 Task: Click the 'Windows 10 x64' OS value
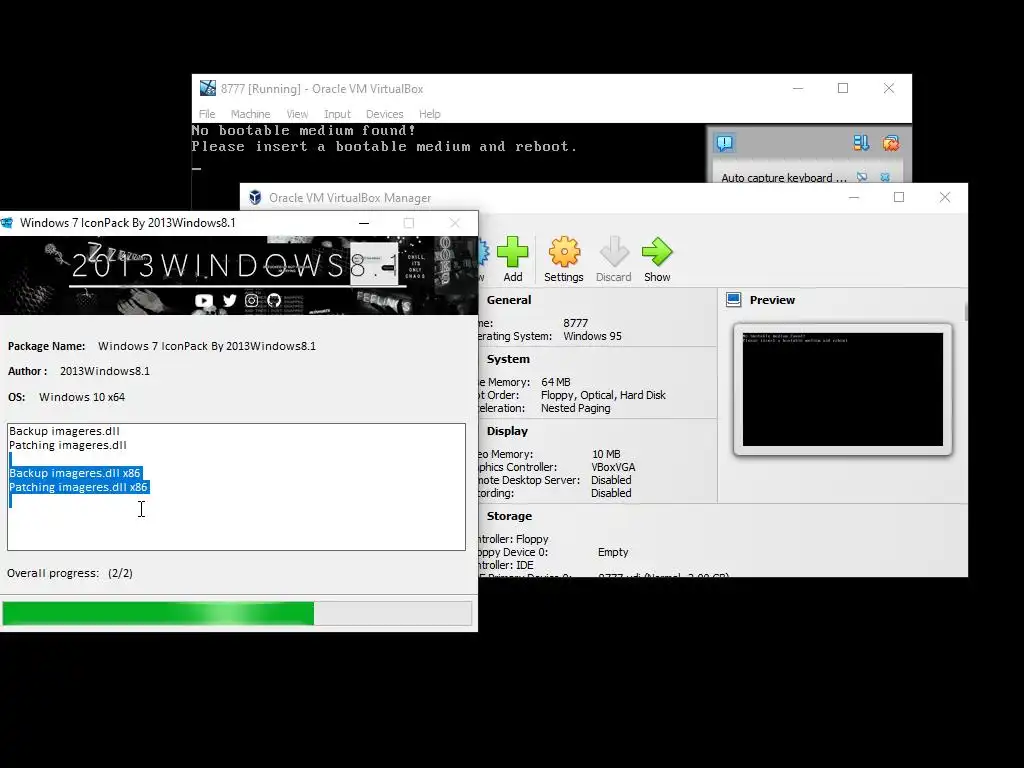coord(82,397)
